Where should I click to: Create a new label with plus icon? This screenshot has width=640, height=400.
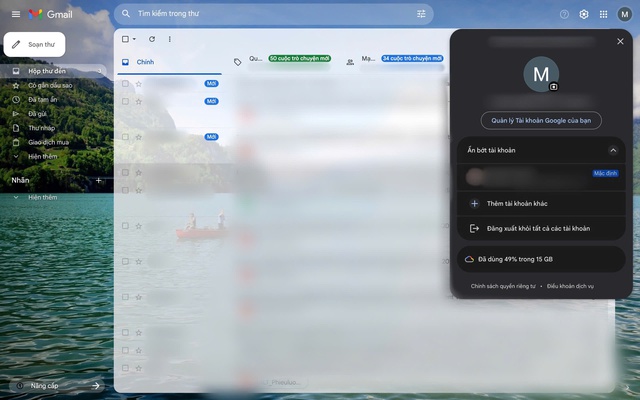point(98,180)
